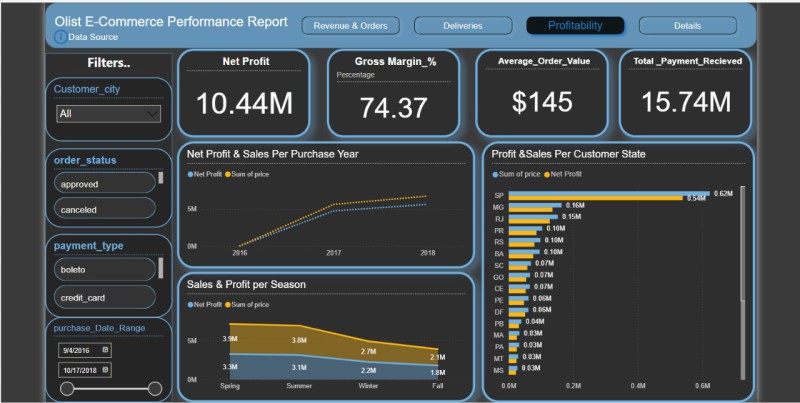Select the MG sales bar
Viewport: 800px width, 403px height.
coord(535,205)
